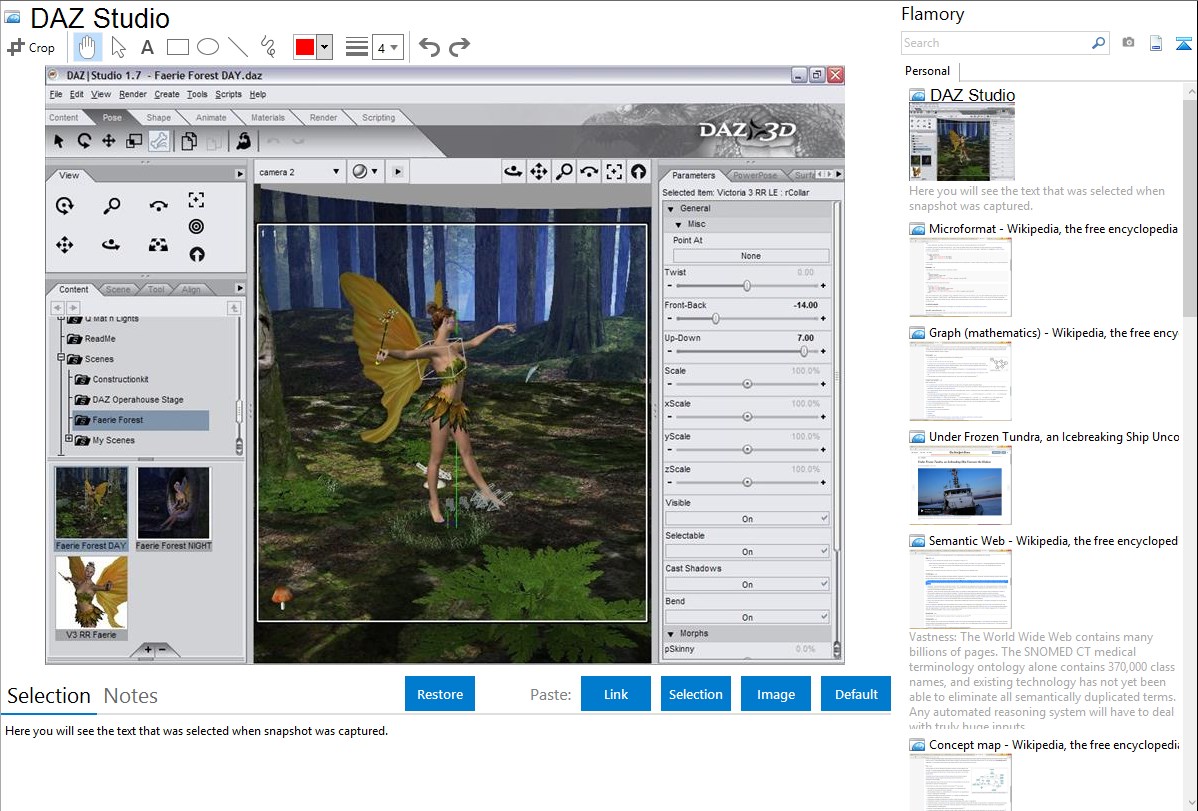Click the bone pose tool in DAZ toolbar
Viewport: 1198px width, 811px height.
point(159,141)
